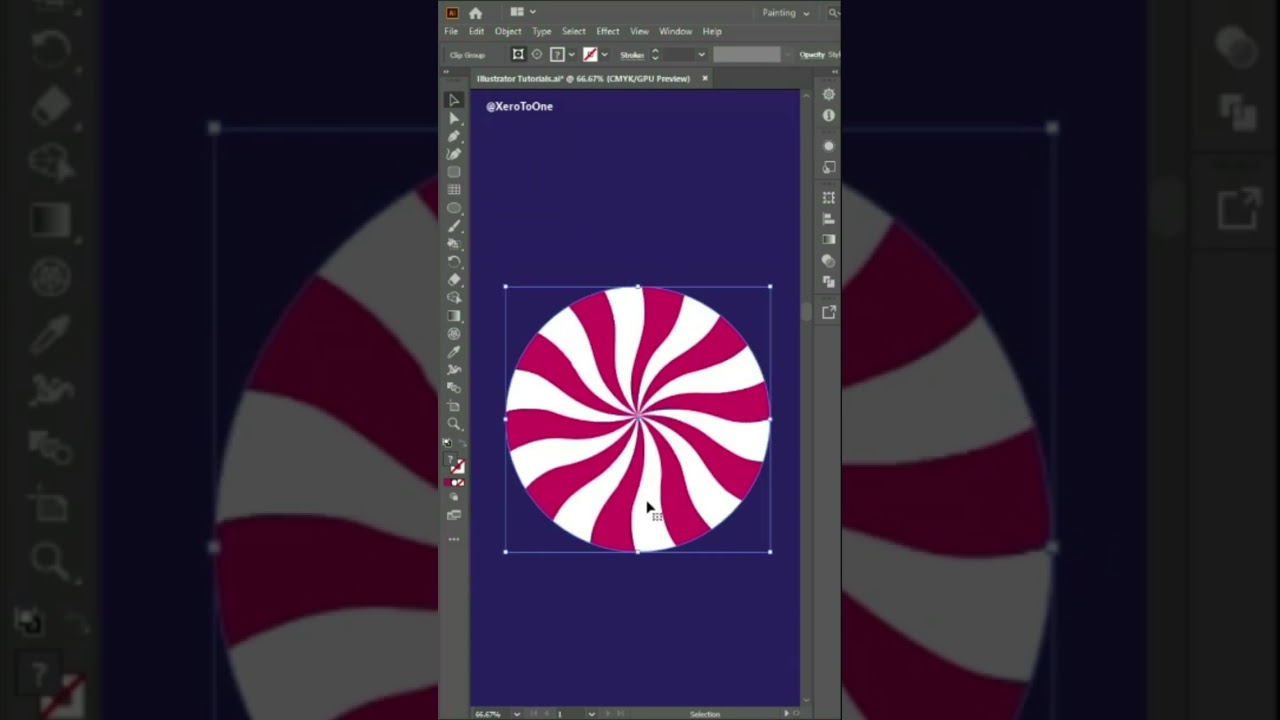Open the stroke weight dropdown
This screenshot has height=720, width=1280.
(x=701, y=55)
